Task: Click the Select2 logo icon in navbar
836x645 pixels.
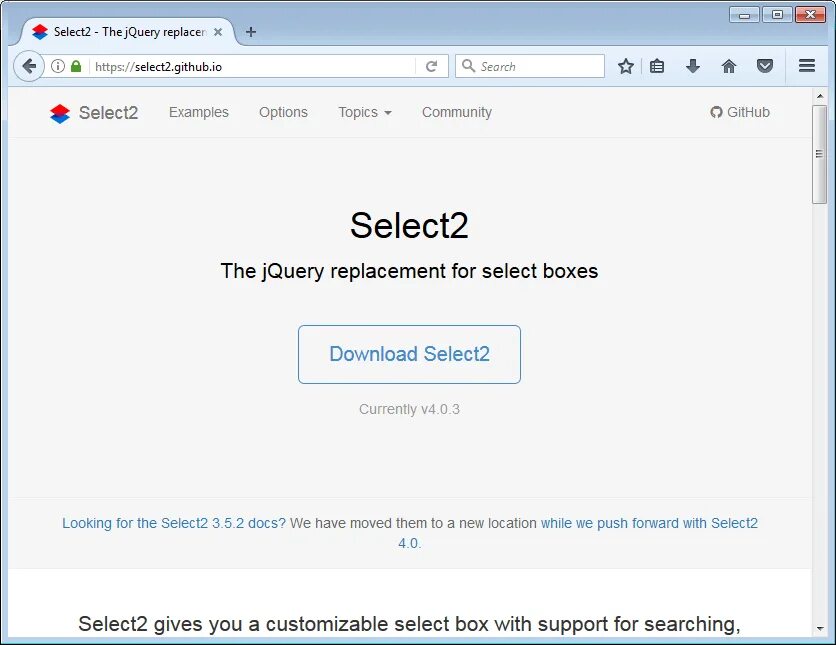Action: click(x=60, y=113)
